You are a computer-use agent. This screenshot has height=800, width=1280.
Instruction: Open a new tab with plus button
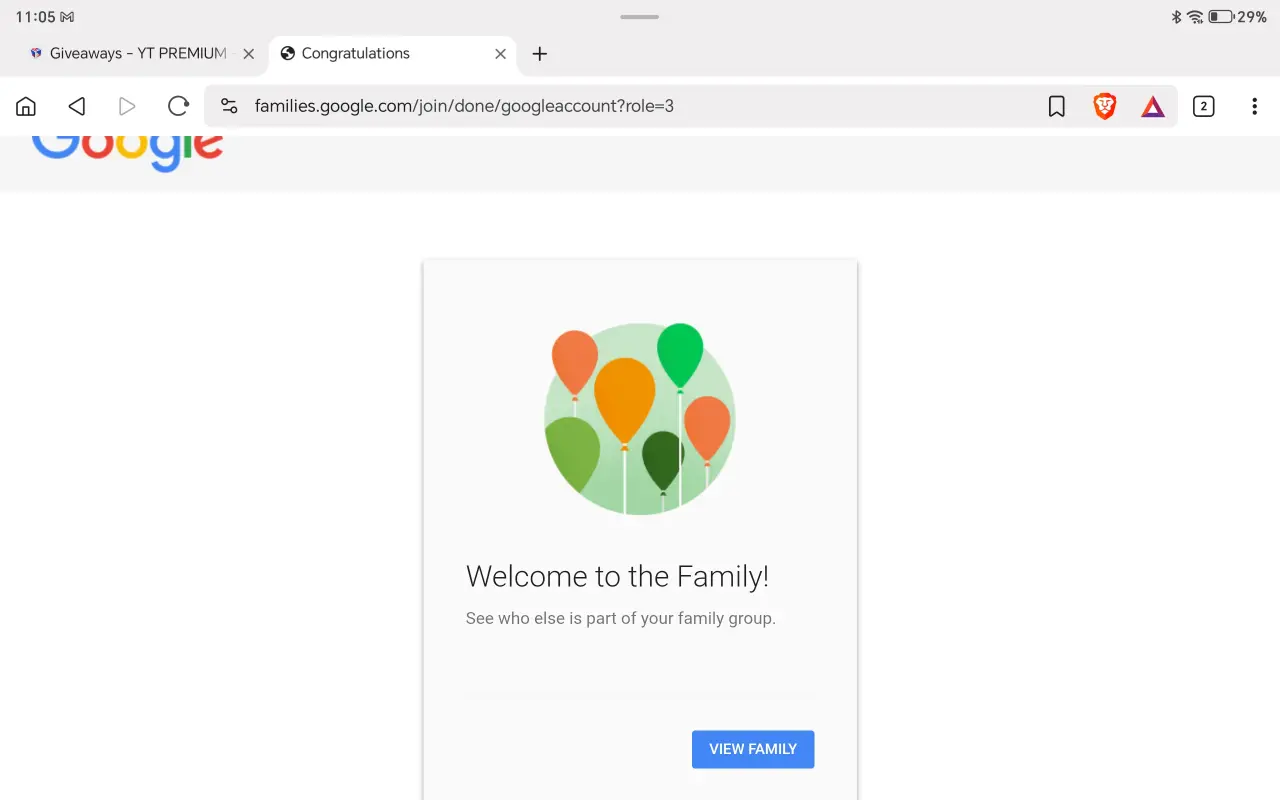[540, 54]
